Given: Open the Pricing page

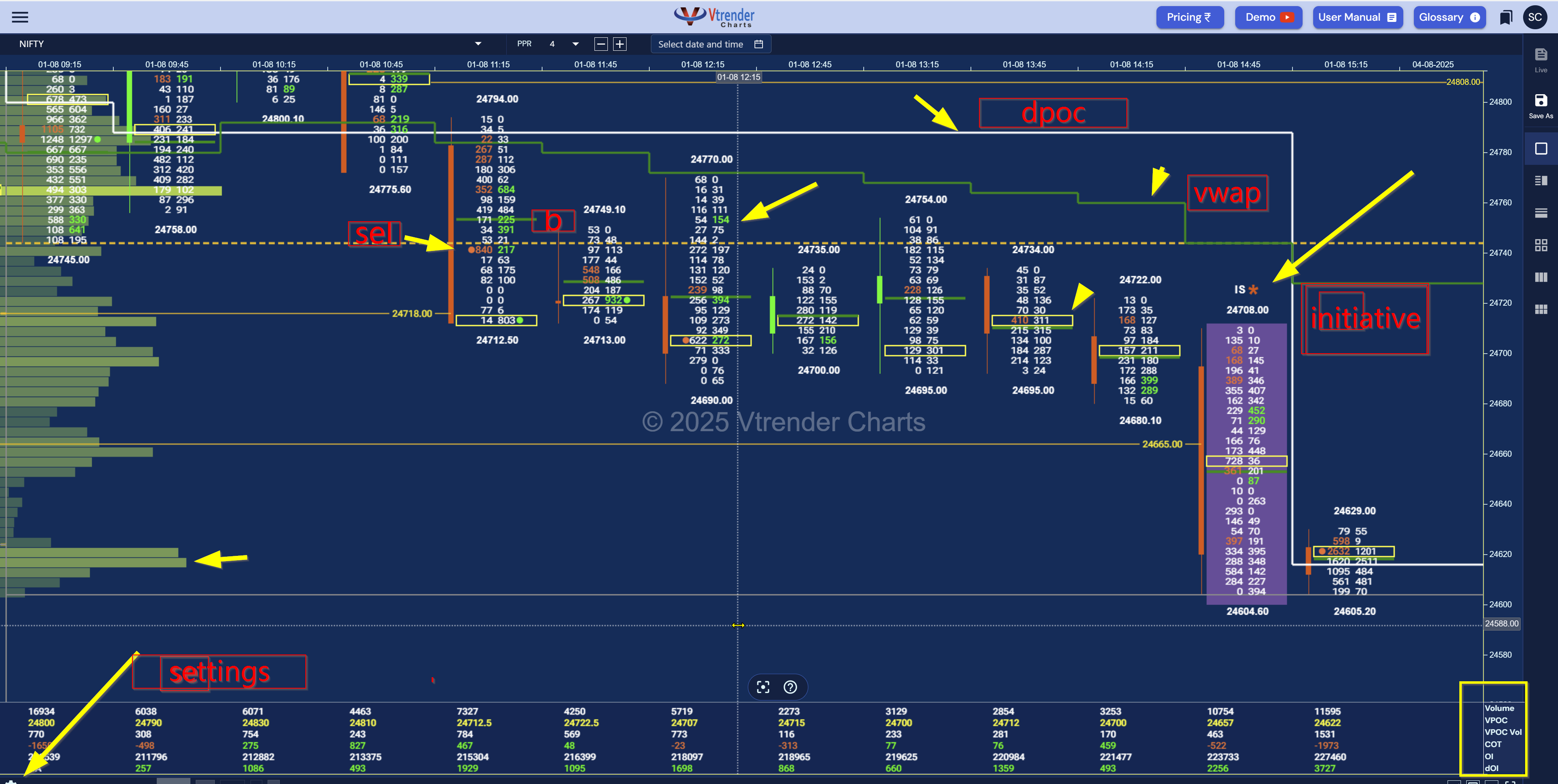Looking at the screenshot, I should tap(1189, 17).
